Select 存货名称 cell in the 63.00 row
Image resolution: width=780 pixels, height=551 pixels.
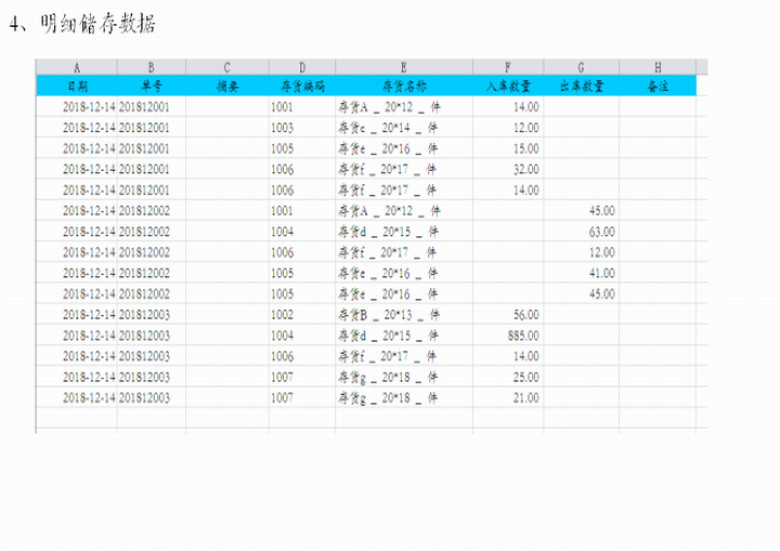(x=404, y=232)
